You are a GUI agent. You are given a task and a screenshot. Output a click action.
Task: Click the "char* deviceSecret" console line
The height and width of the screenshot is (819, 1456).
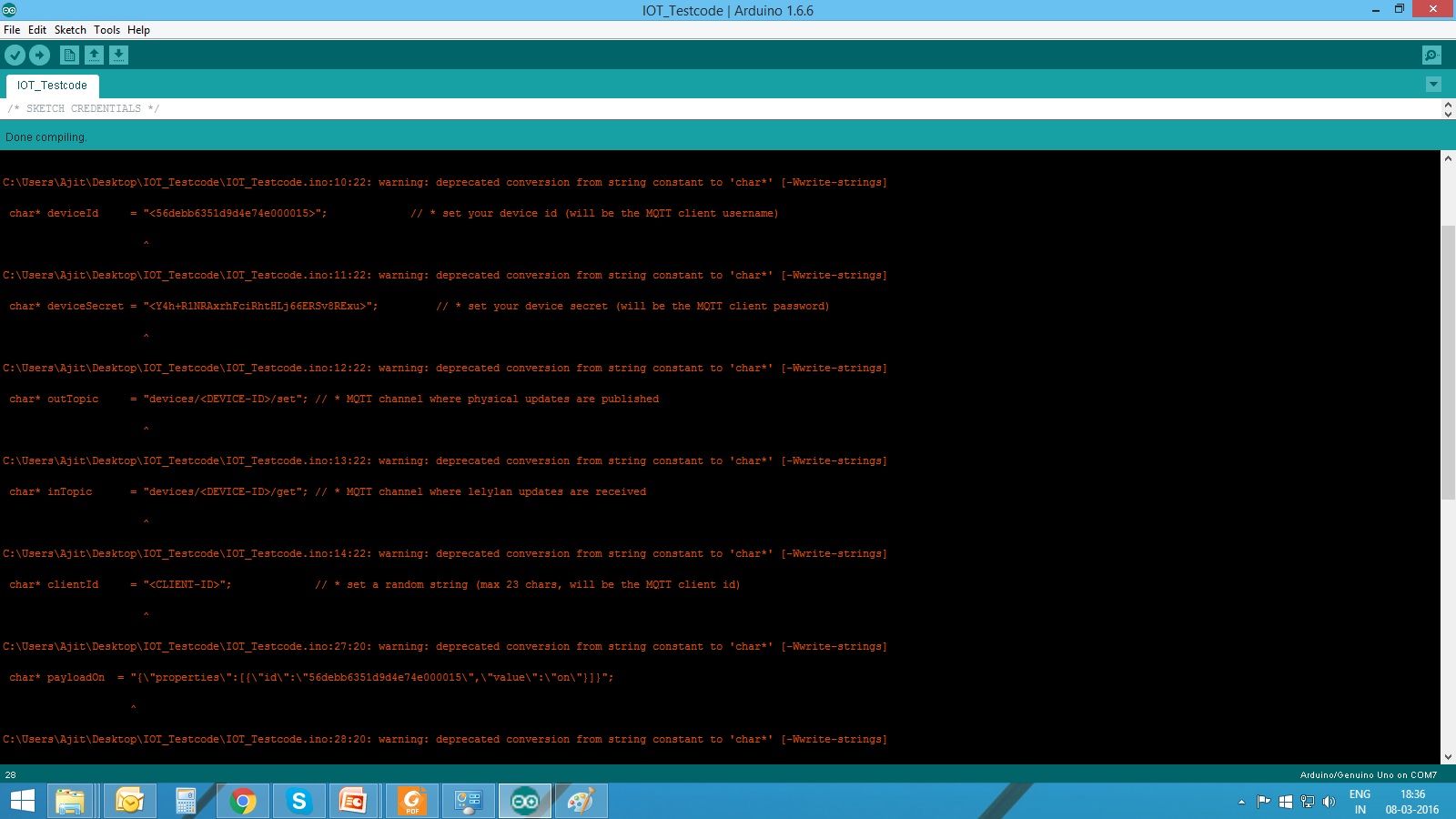point(420,307)
